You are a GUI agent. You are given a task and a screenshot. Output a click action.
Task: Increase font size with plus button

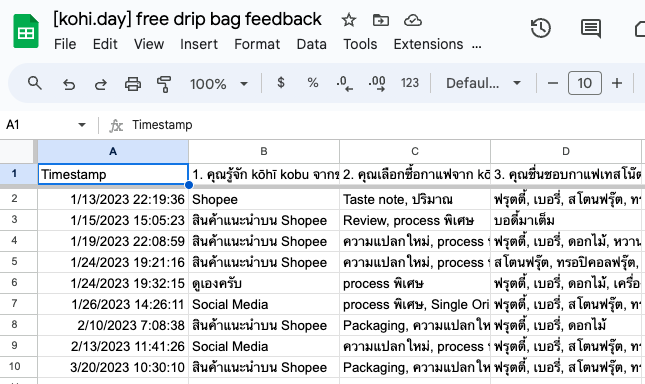[617, 83]
